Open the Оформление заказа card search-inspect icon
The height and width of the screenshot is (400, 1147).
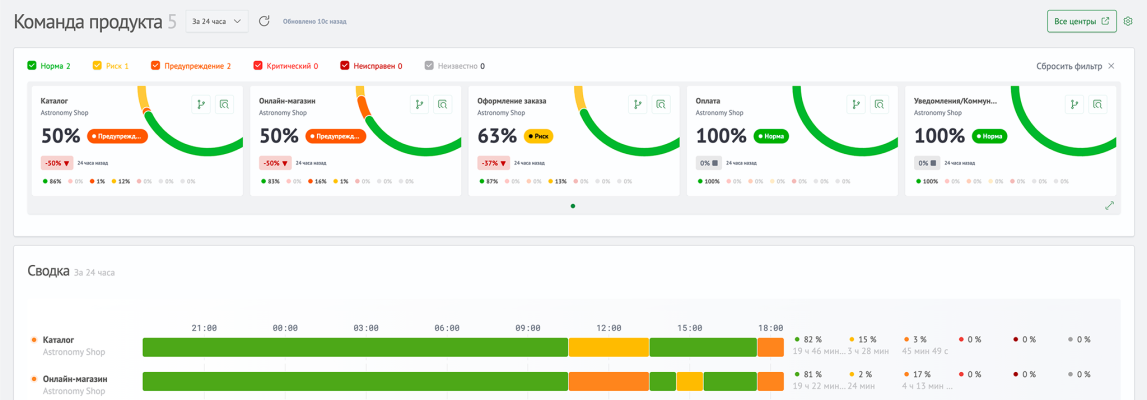point(661,105)
